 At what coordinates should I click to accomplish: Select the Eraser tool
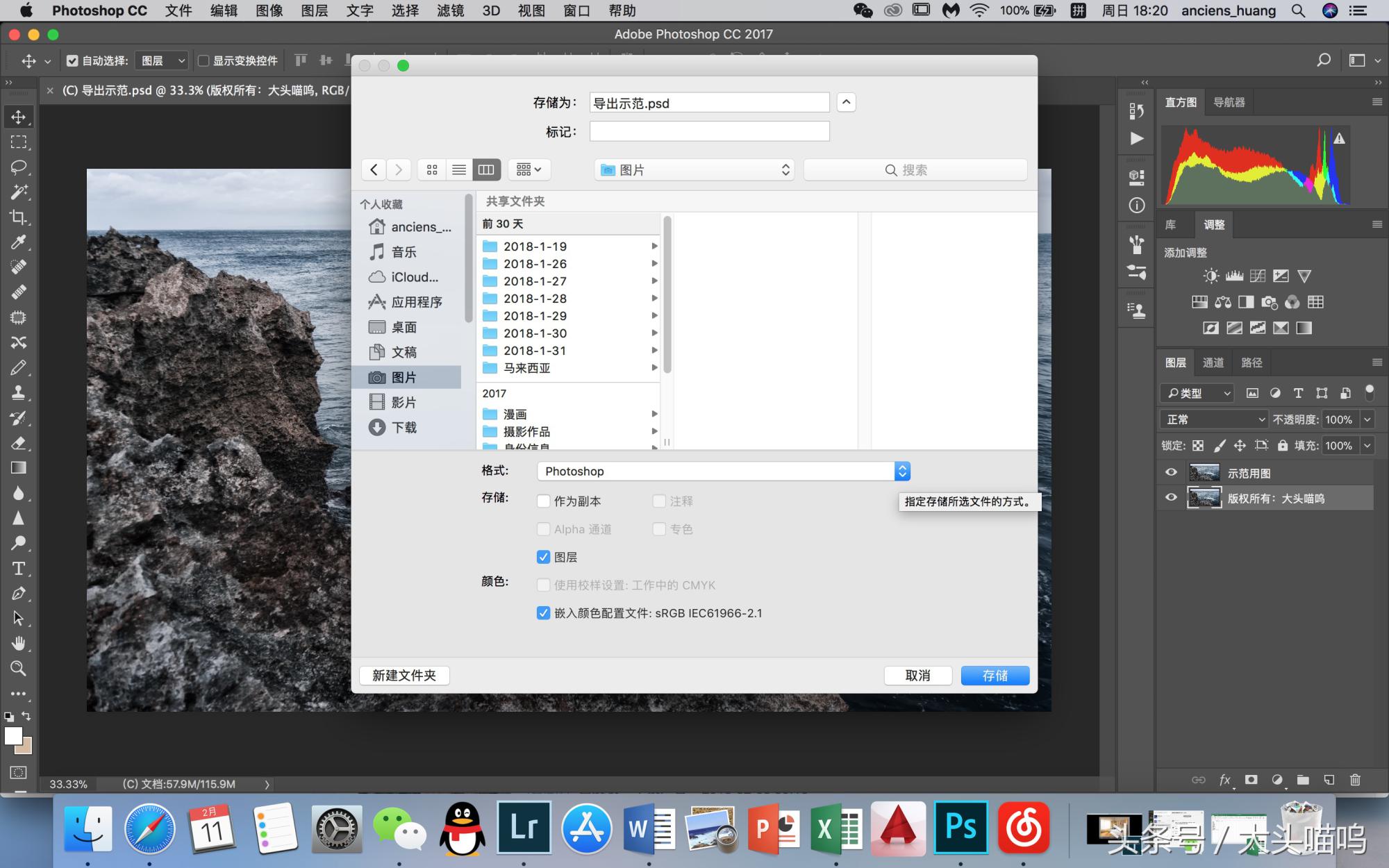coord(19,443)
